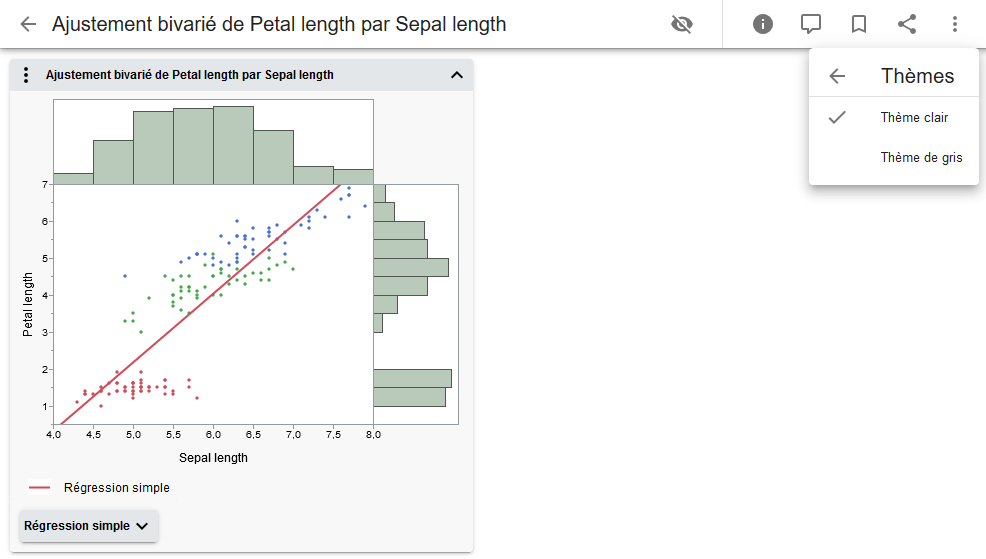
Task: Open the comments speech bubble icon
Action: [811, 24]
